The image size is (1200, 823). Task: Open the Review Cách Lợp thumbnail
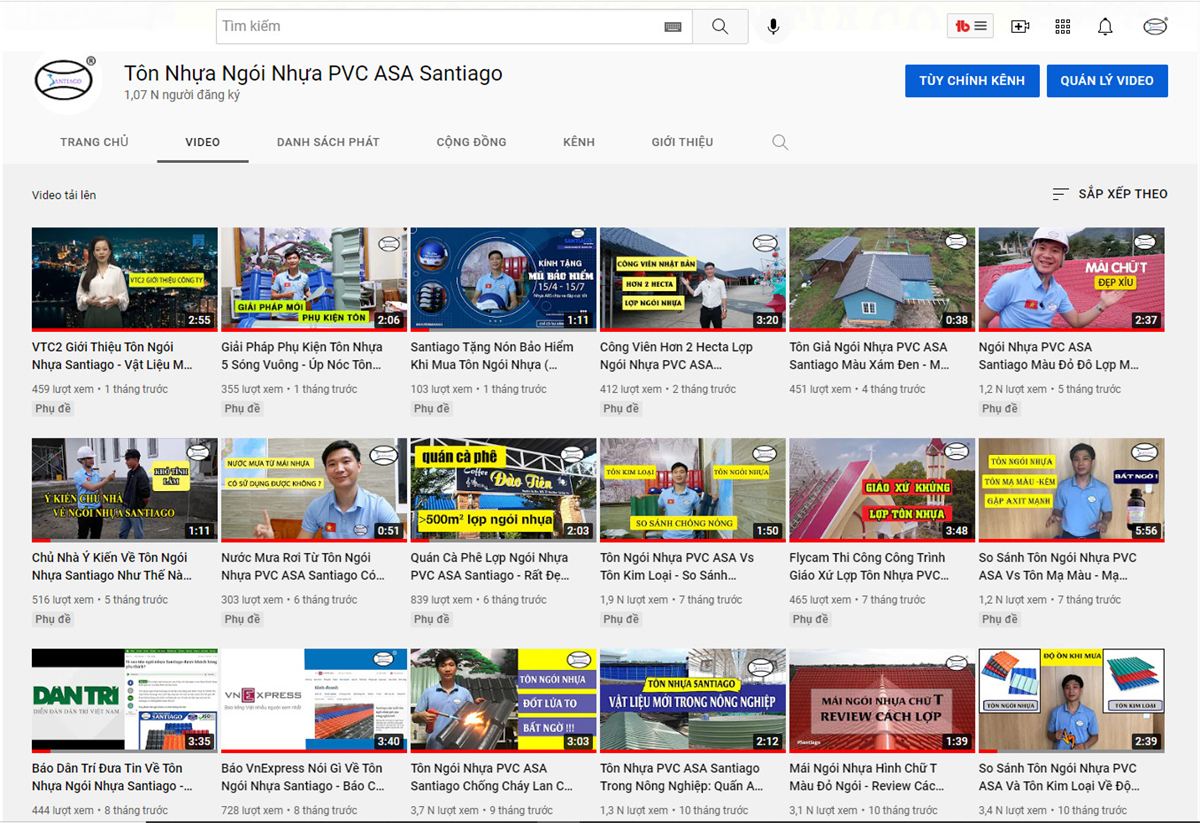click(x=882, y=701)
